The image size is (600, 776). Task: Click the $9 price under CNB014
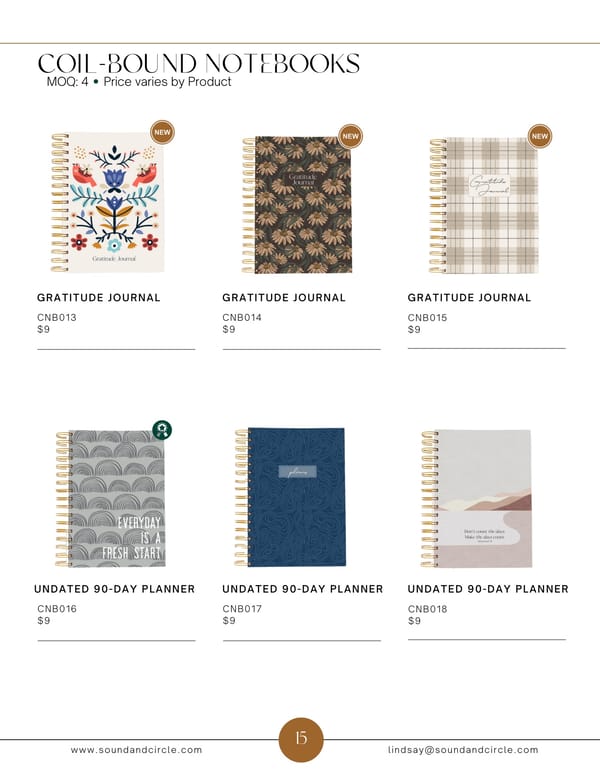[229, 330]
